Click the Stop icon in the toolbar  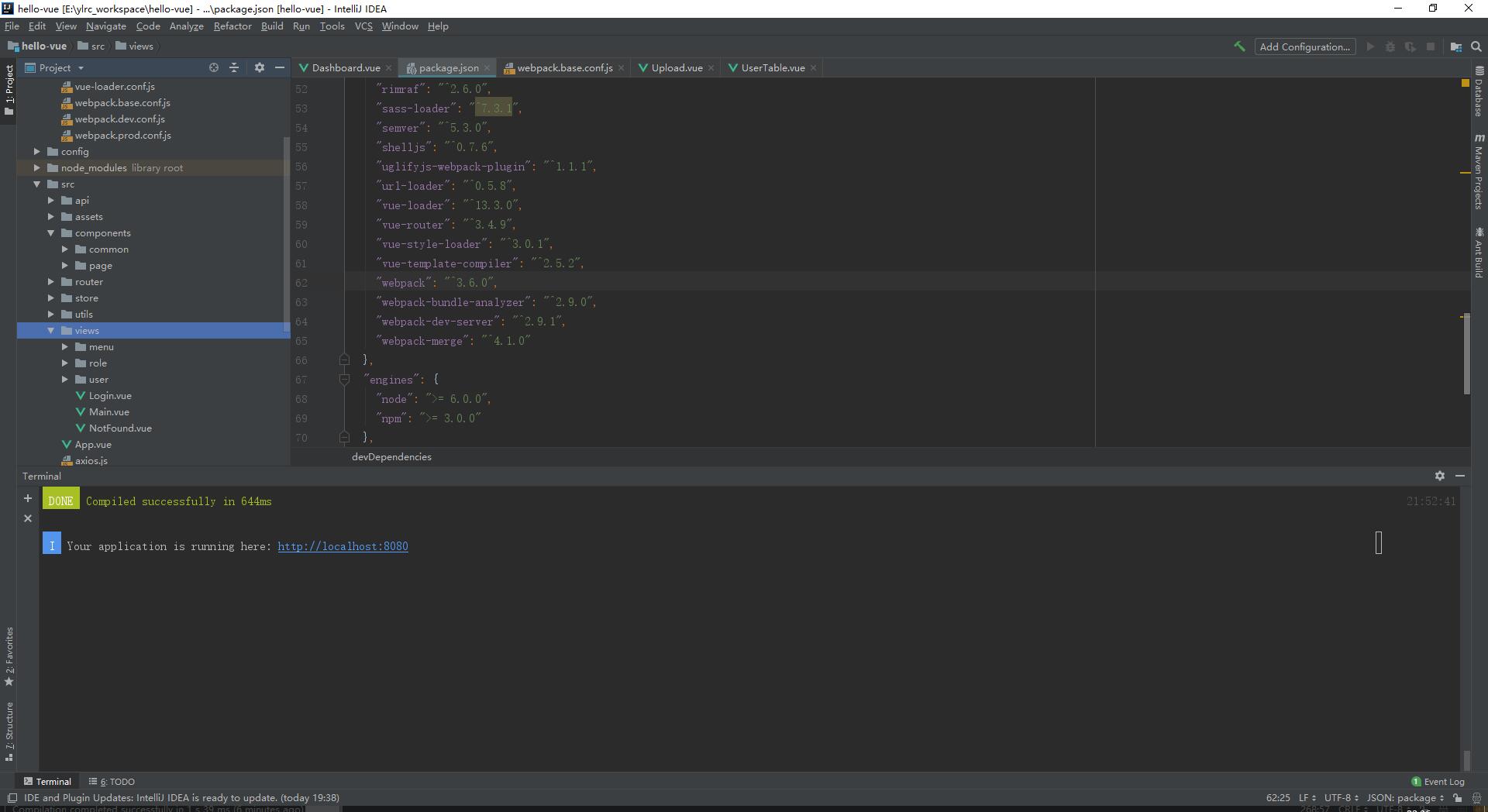1431,46
